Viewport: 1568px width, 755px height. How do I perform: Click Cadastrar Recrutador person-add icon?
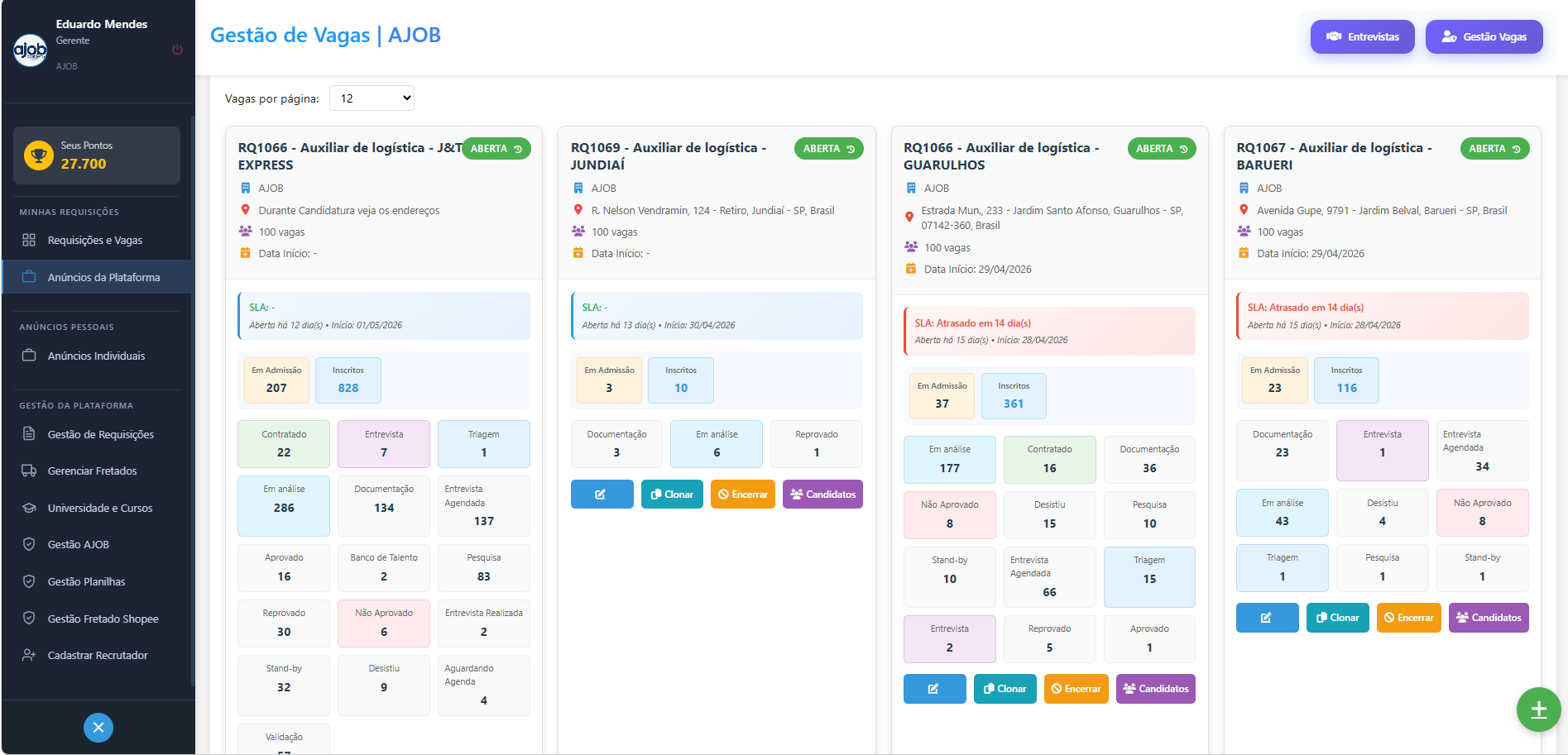pos(29,655)
